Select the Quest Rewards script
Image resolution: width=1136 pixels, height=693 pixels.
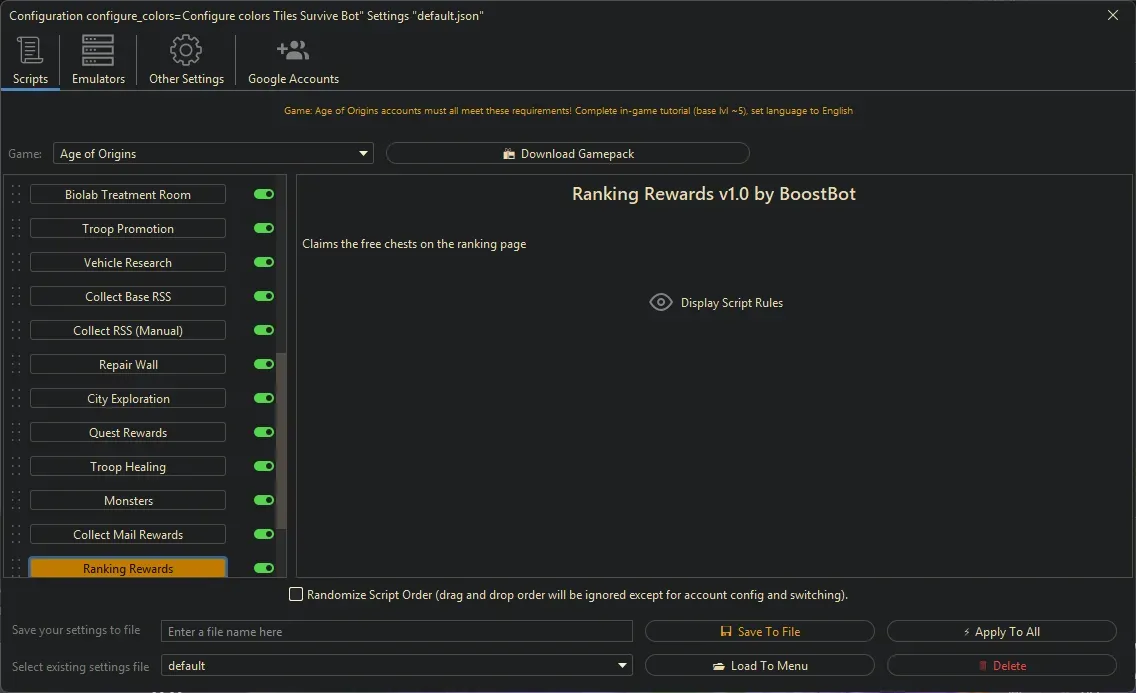pos(127,432)
